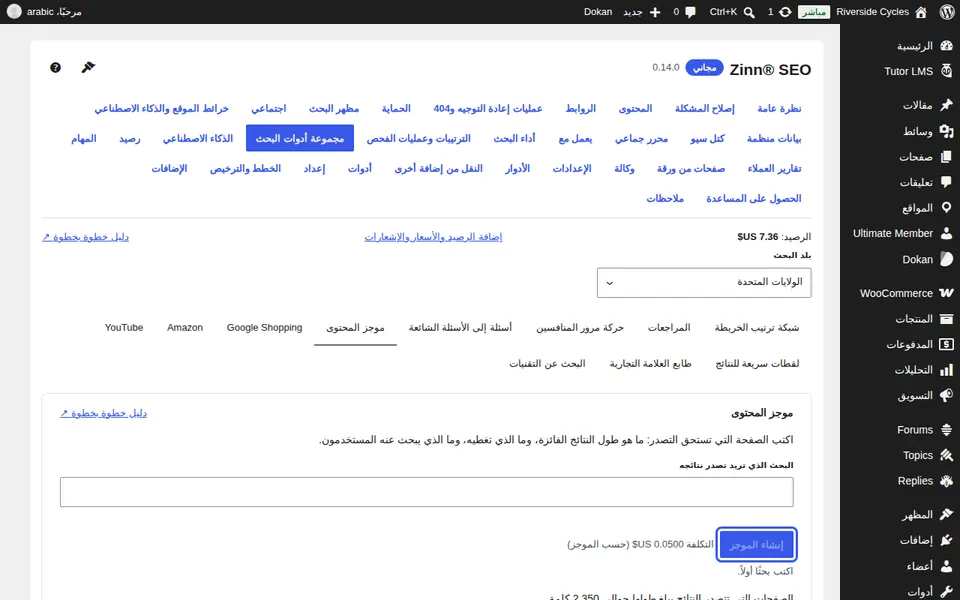
Task: Switch to Google Shopping tab
Action: [x=264, y=328]
